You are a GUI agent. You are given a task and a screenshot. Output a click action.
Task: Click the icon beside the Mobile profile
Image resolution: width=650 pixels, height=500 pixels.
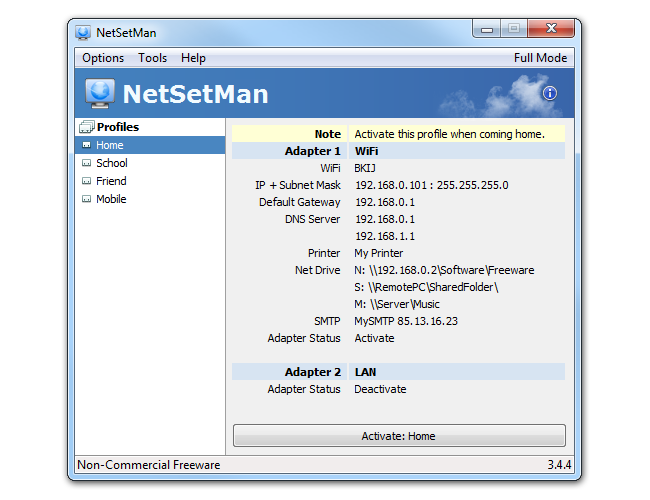[86, 199]
